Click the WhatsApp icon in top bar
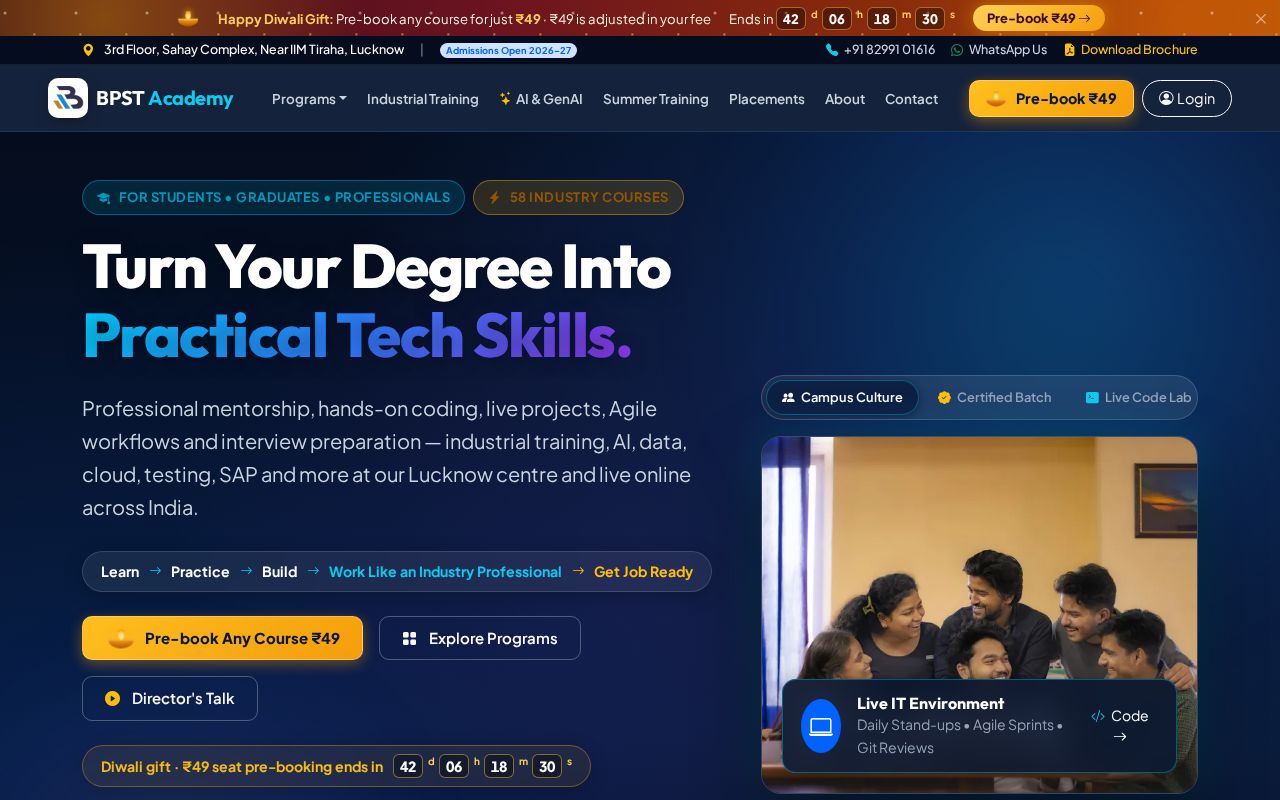The height and width of the screenshot is (800, 1280). [957, 50]
